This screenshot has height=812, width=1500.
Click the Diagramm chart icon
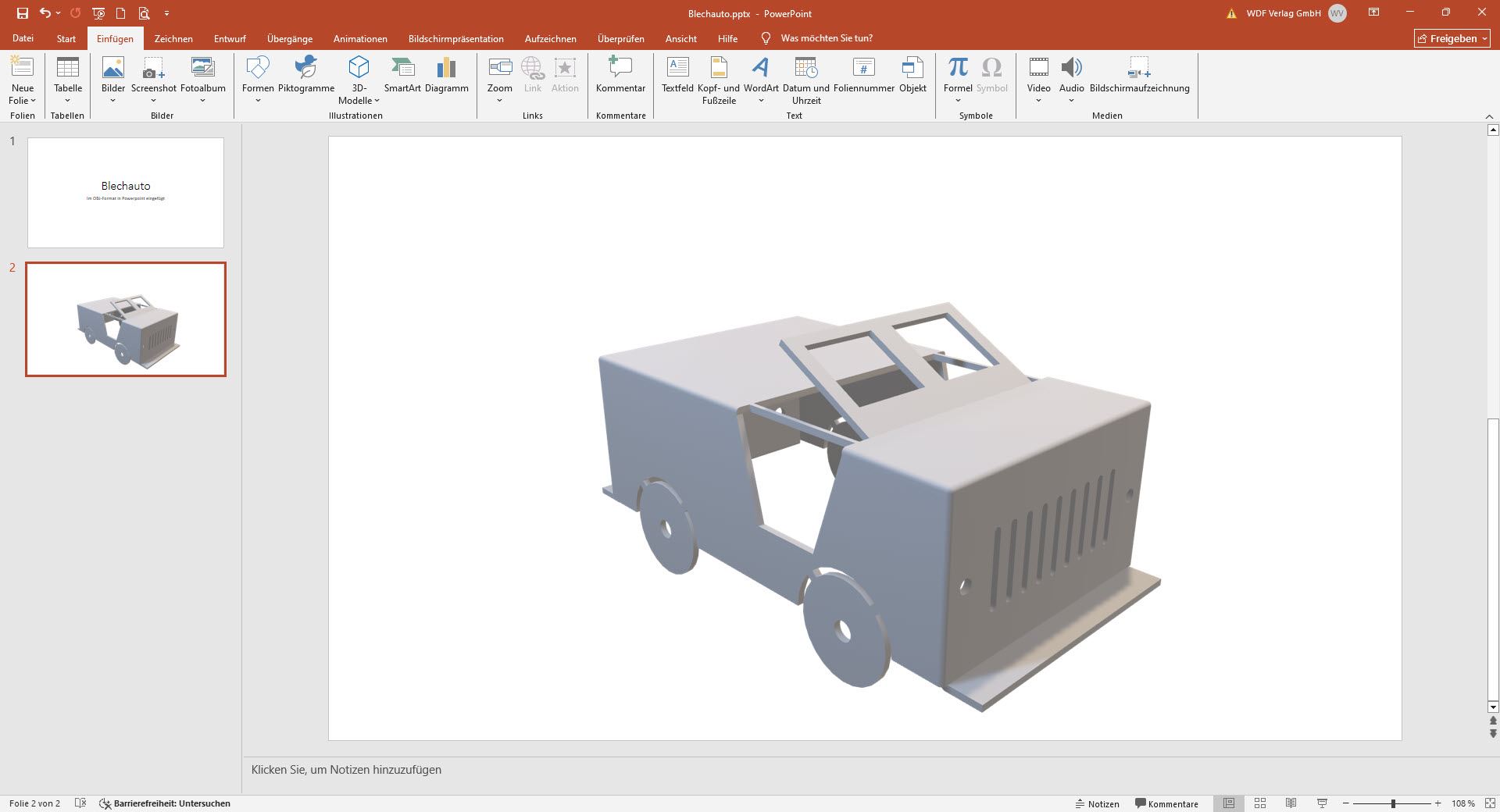[446, 76]
